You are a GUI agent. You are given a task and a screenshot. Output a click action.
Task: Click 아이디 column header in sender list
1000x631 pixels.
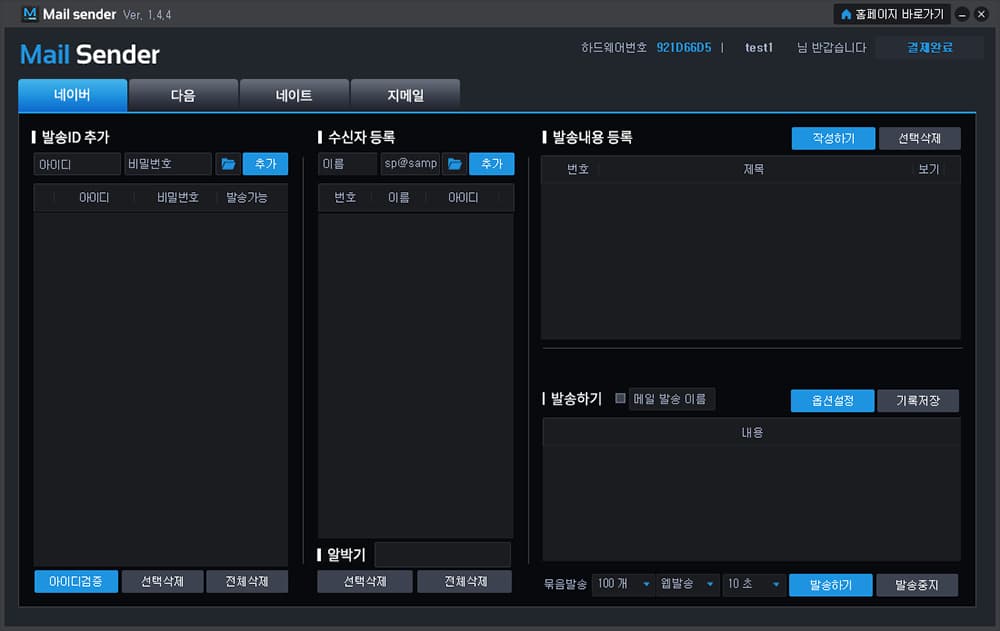tap(94, 198)
